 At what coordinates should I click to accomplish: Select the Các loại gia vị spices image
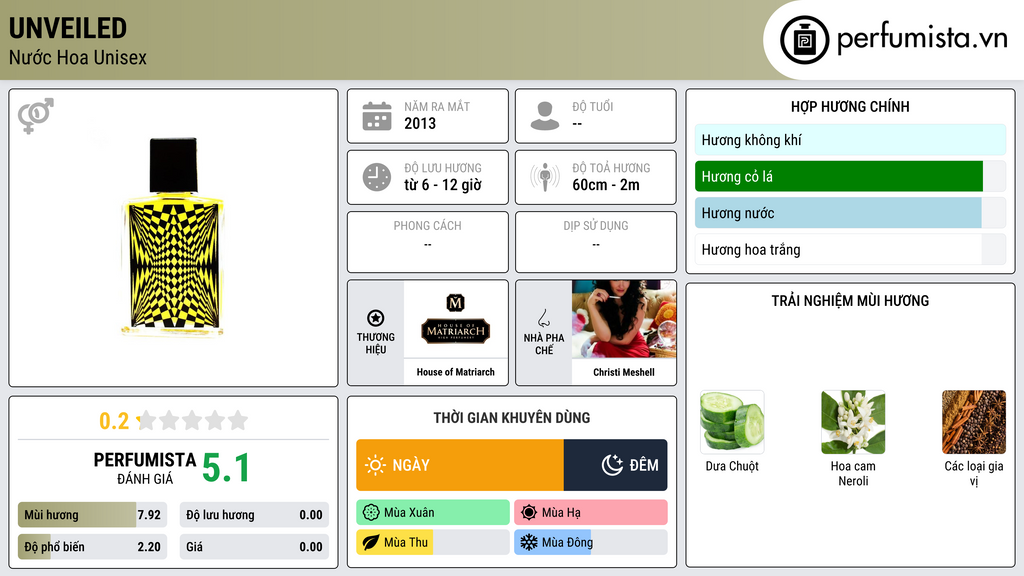click(974, 422)
